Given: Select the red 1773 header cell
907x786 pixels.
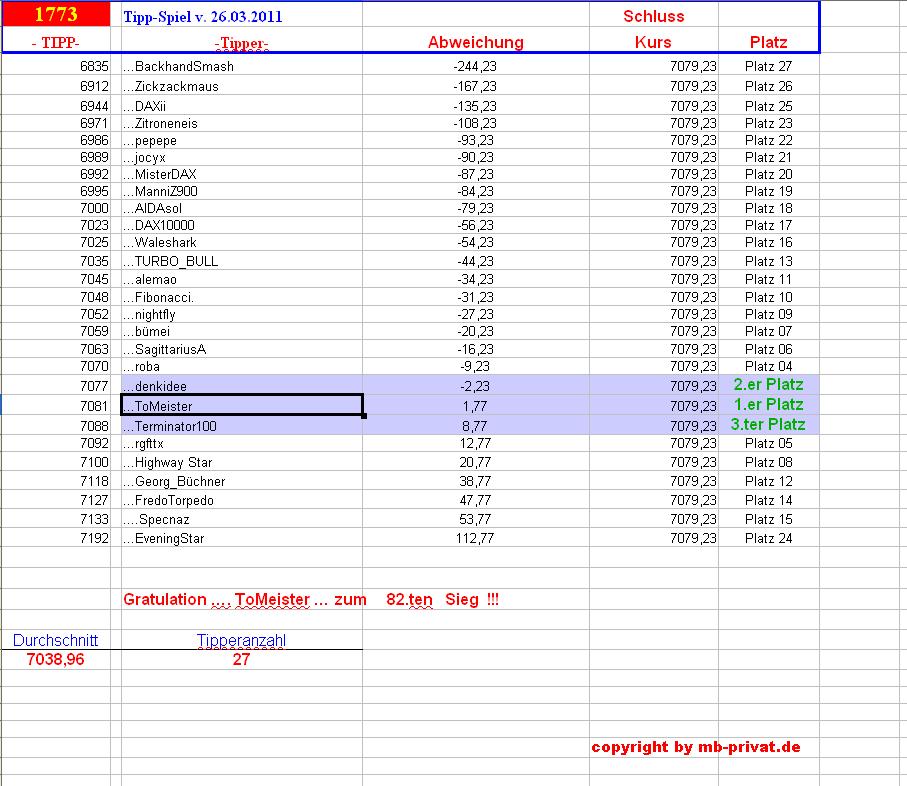Looking at the screenshot, I should click(56, 14).
